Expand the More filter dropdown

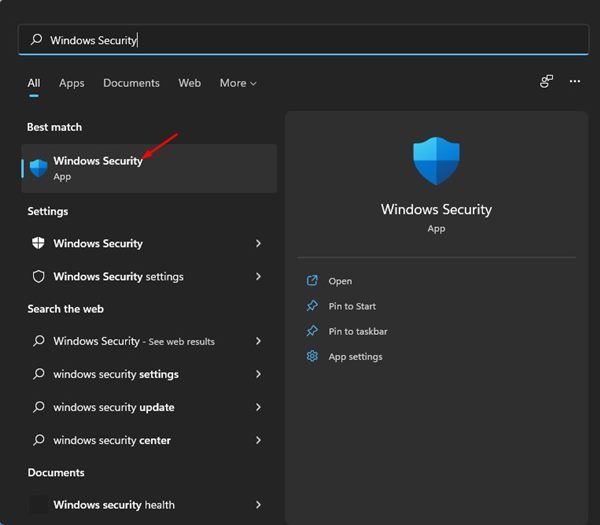pos(238,83)
